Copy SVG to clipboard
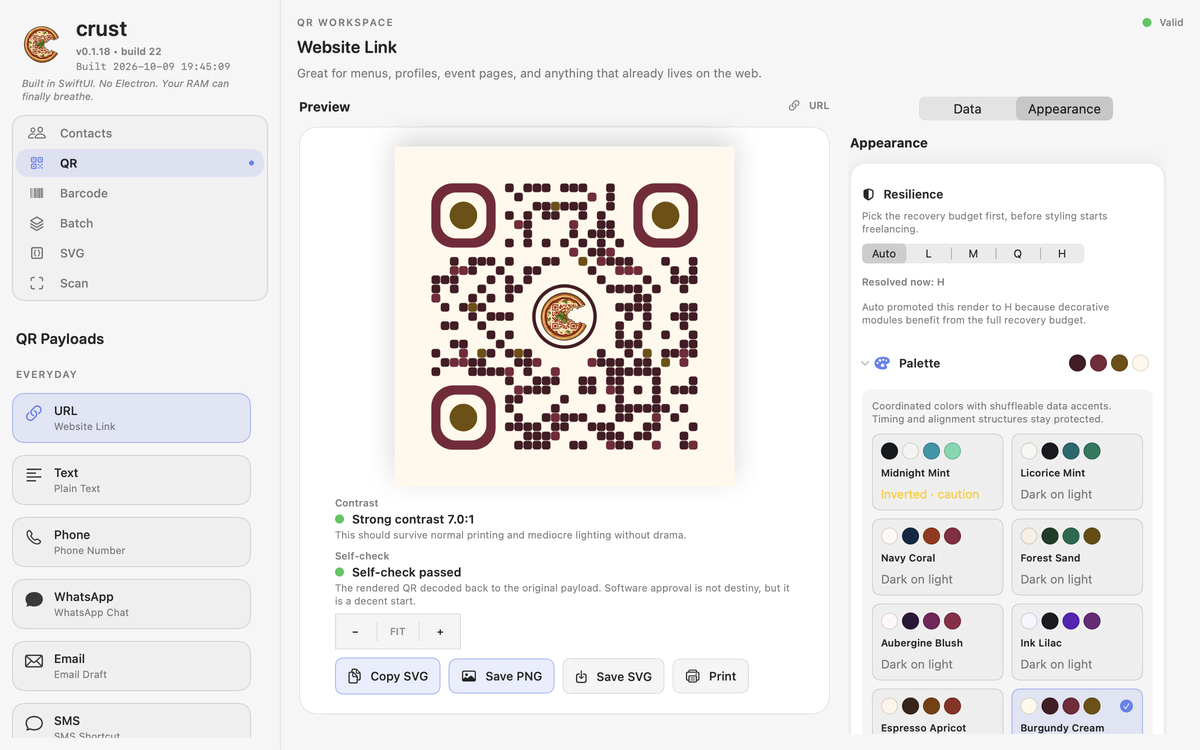1200x750 pixels. click(x=387, y=676)
